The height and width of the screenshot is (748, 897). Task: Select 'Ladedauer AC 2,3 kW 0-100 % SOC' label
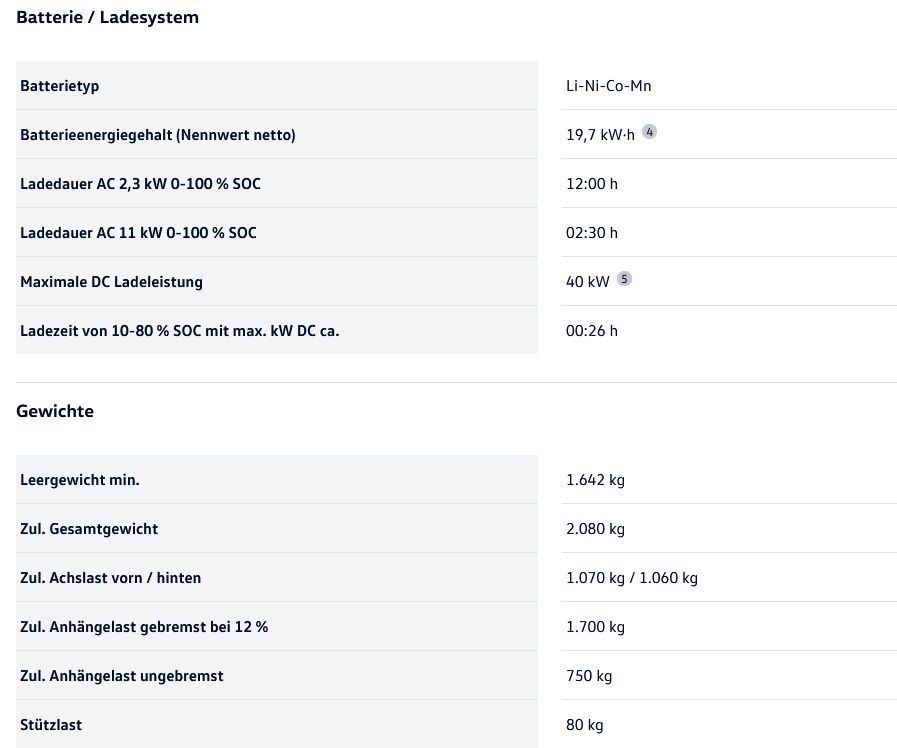[140, 184]
